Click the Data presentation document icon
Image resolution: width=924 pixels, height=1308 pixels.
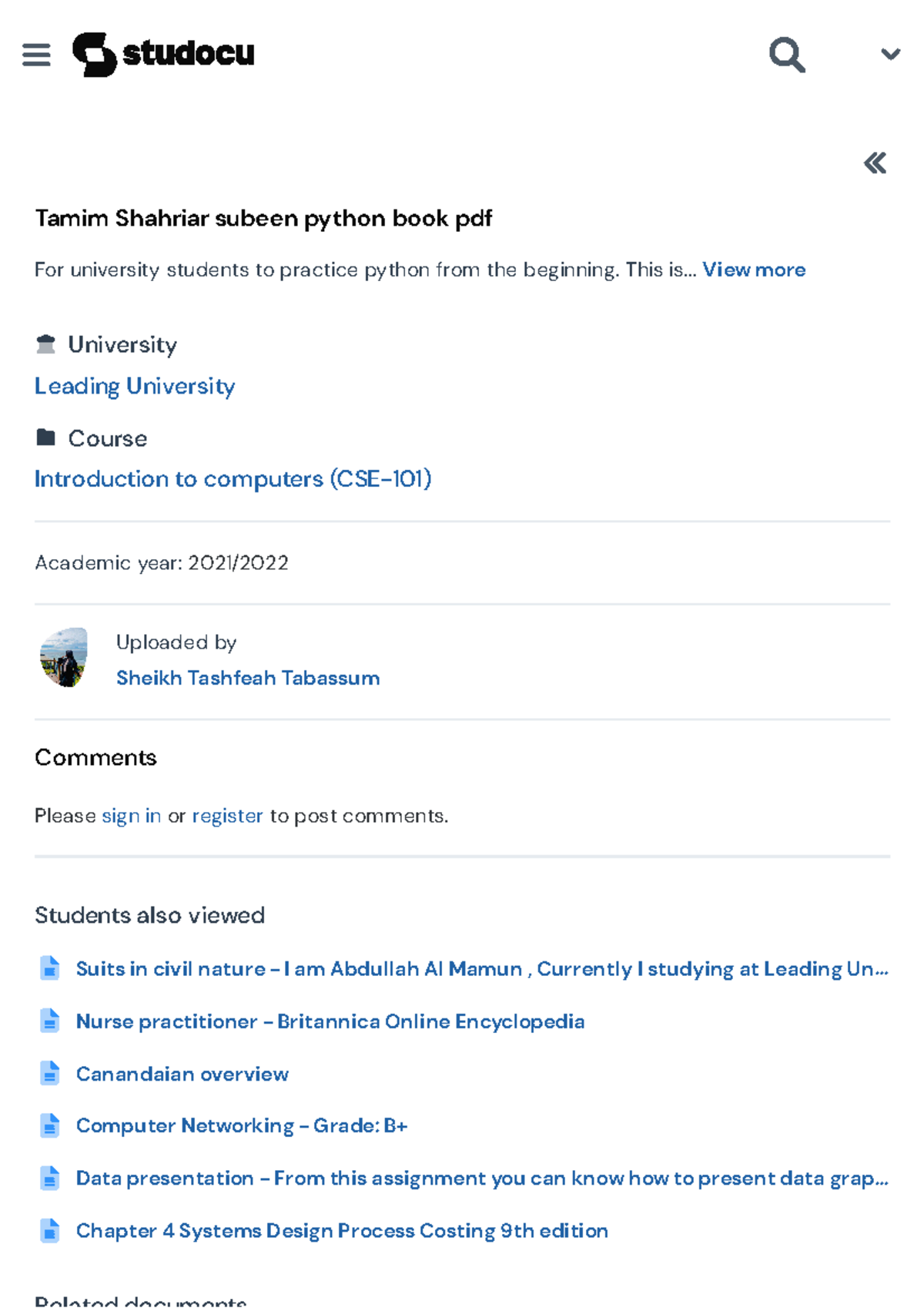50,1178
